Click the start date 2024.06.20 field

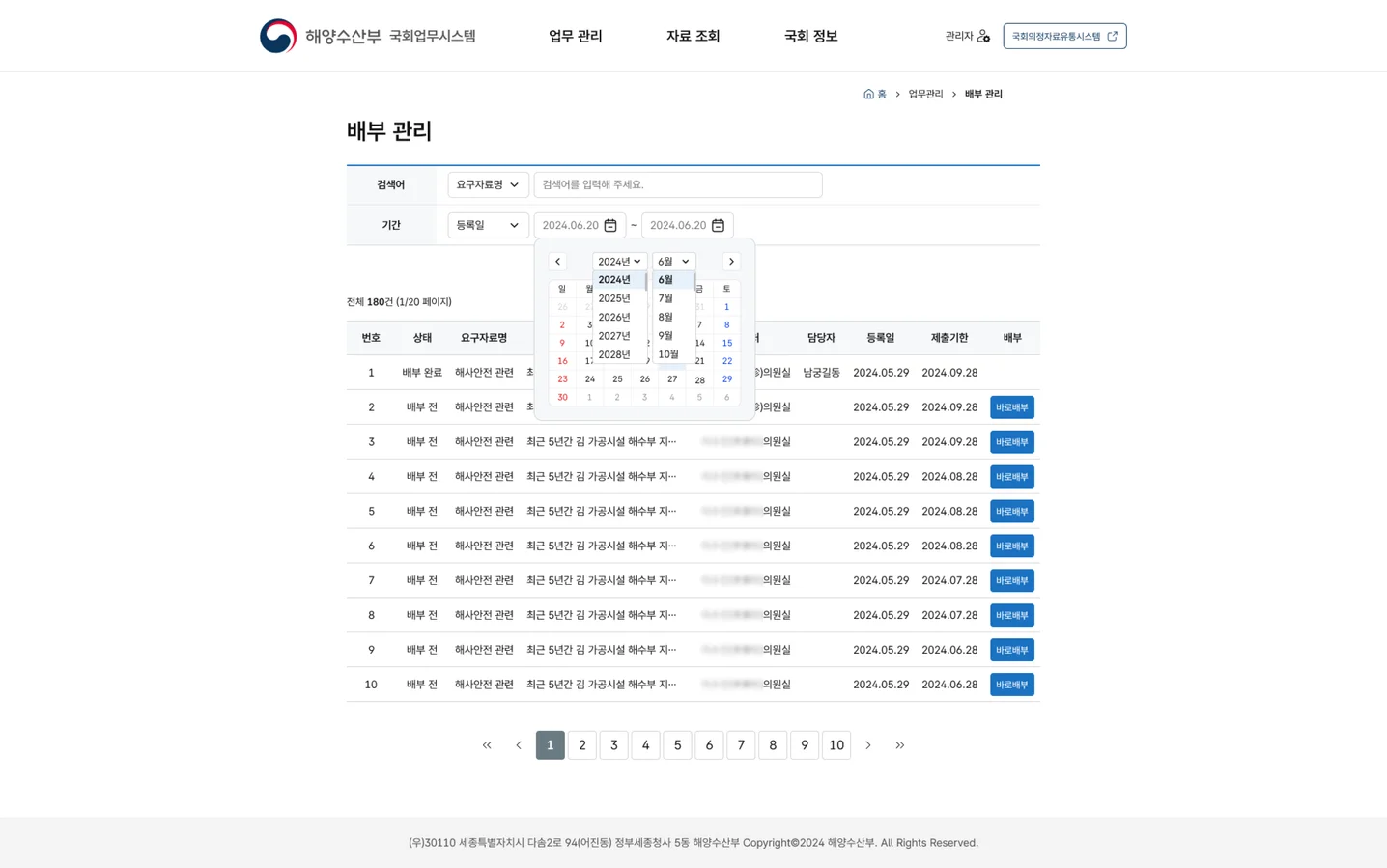point(580,225)
